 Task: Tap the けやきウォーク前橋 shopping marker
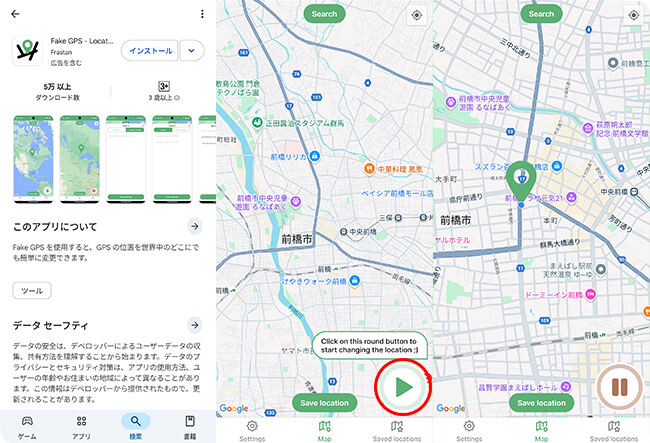354,281
